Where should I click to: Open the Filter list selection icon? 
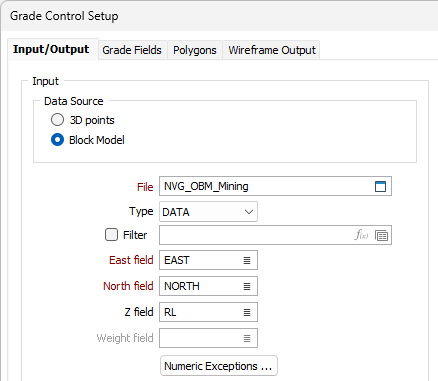pos(381,236)
